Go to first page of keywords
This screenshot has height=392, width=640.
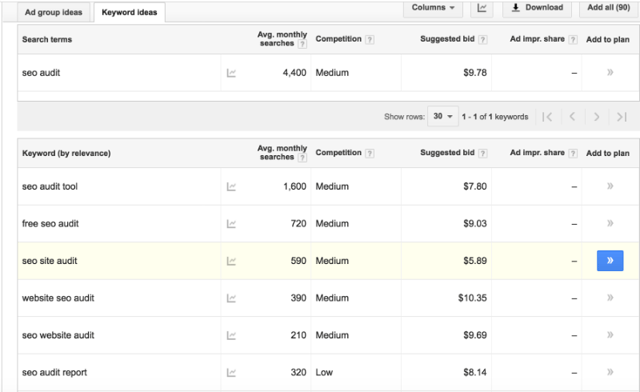(x=547, y=117)
